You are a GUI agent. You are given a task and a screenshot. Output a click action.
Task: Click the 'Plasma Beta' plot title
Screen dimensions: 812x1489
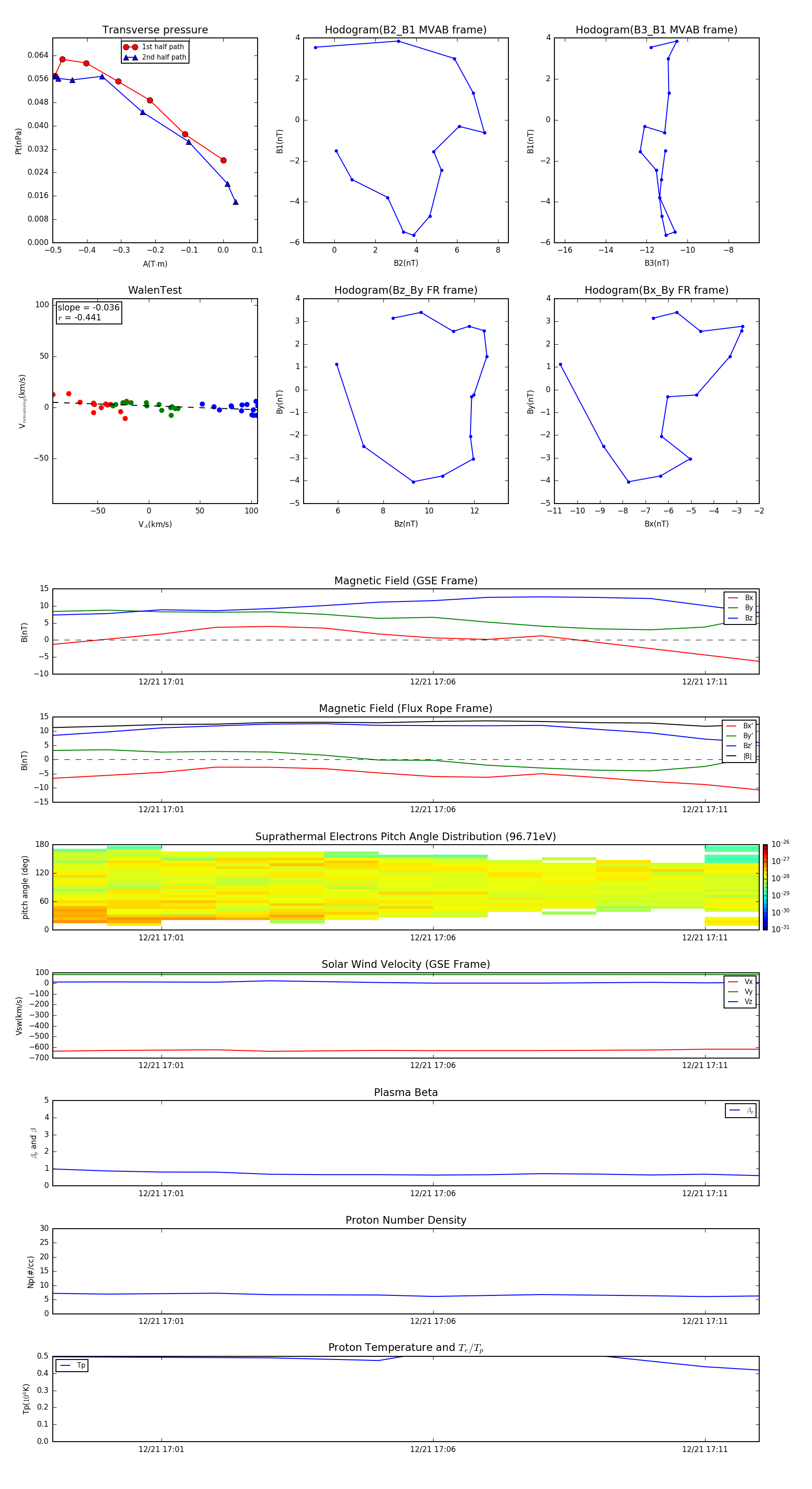pos(406,1092)
